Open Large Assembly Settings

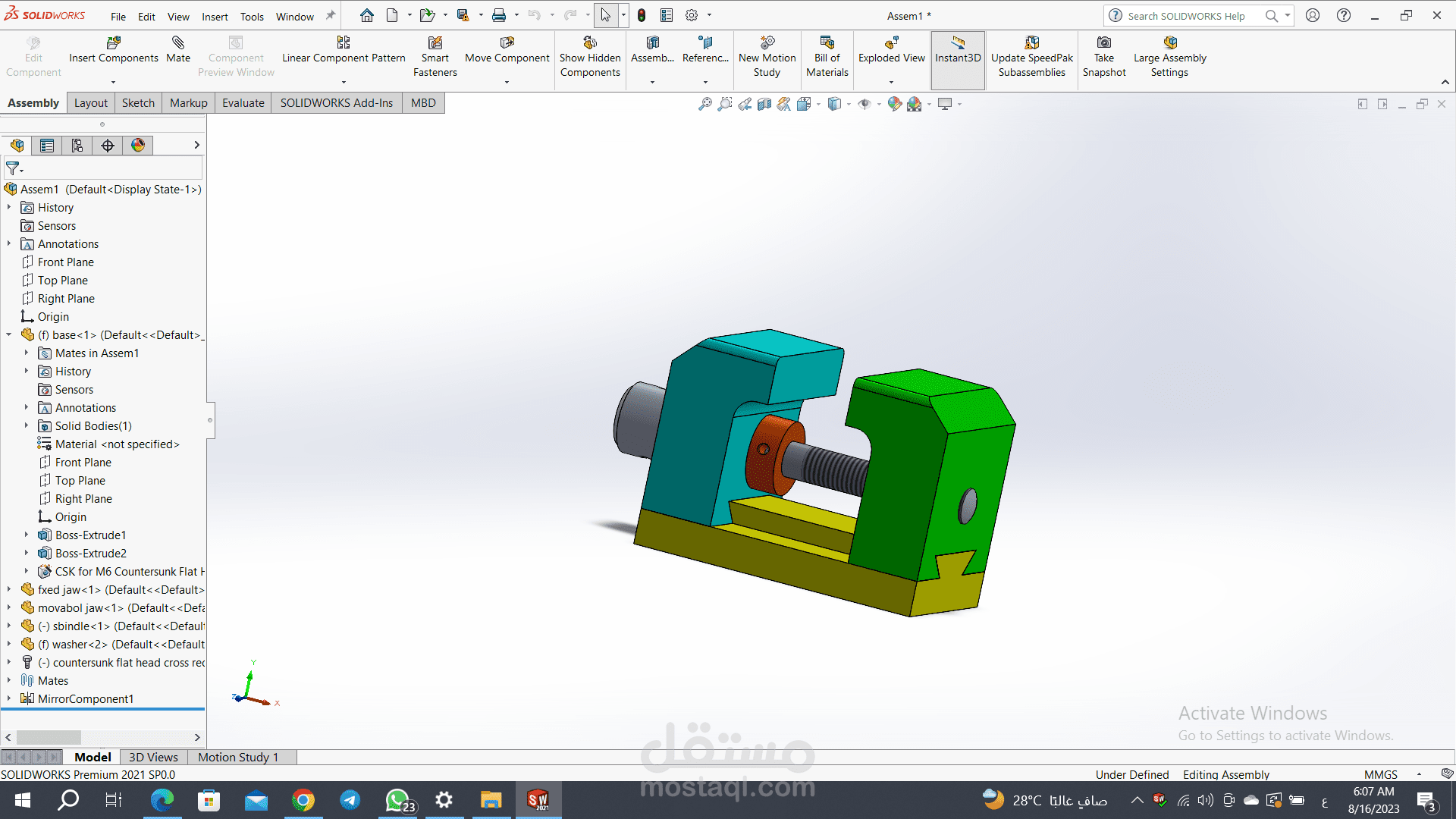tap(1170, 57)
